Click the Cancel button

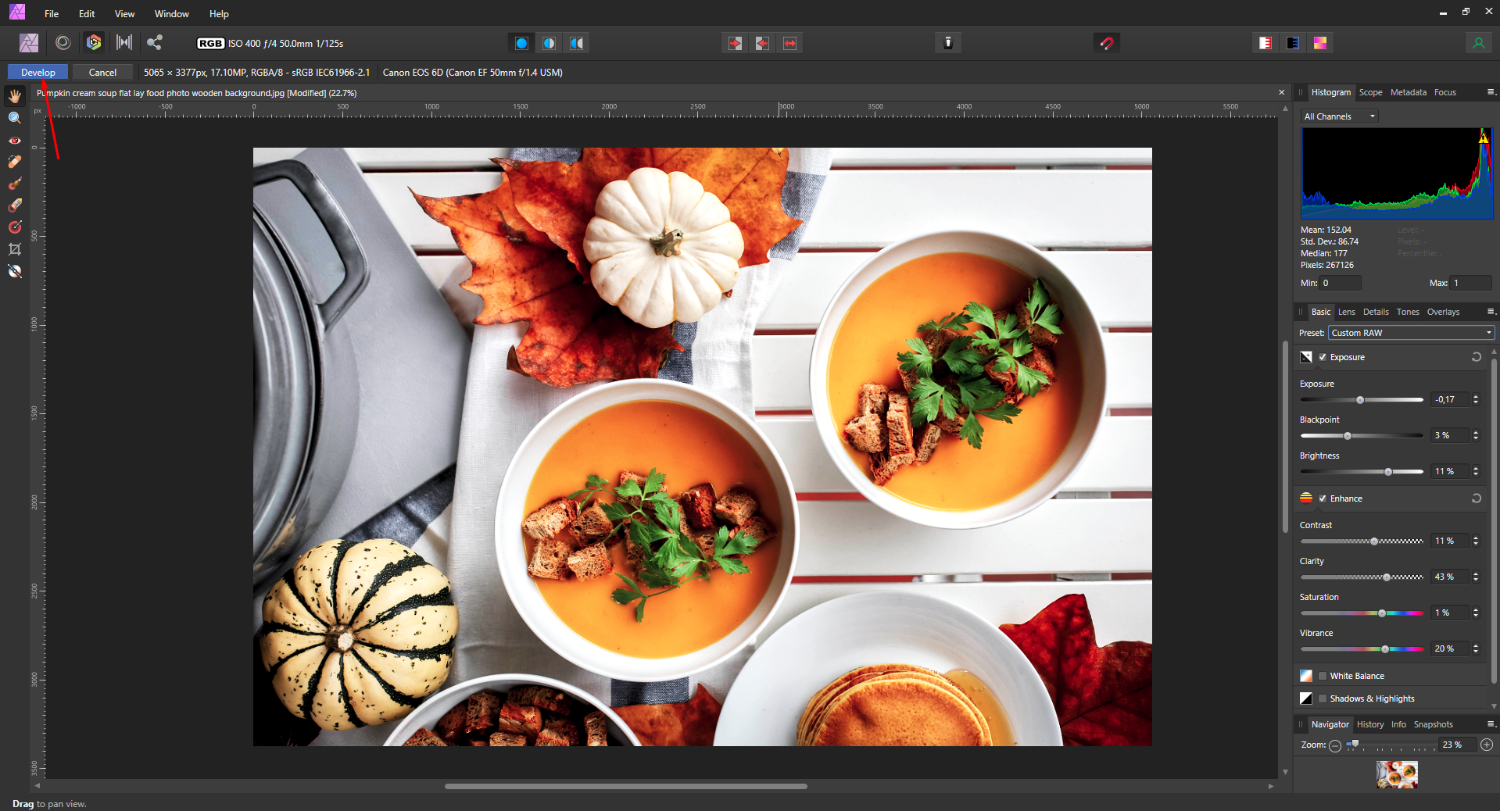[102, 72]
